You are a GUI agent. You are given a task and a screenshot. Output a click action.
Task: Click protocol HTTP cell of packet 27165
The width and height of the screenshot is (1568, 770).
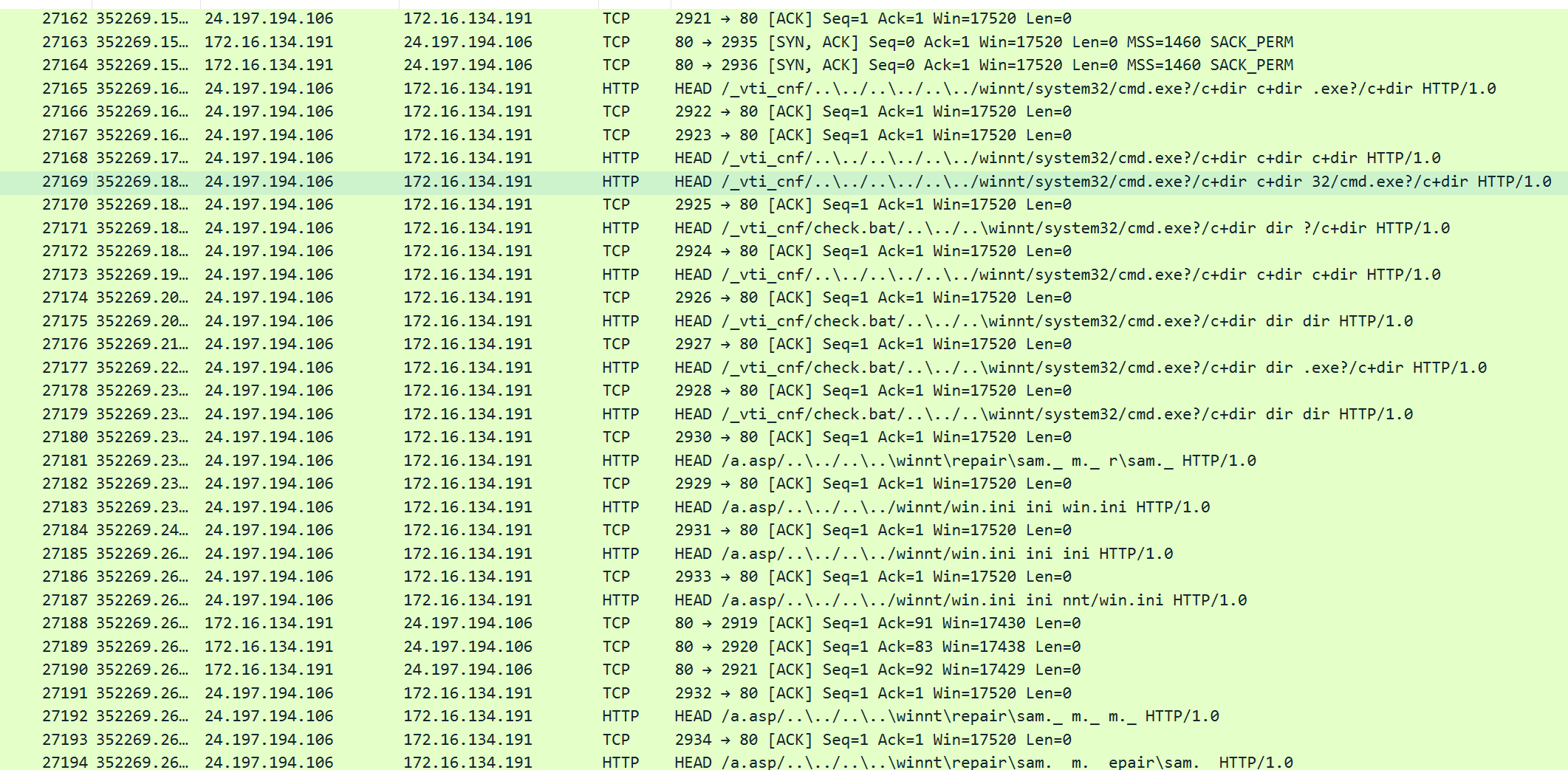tap(621, 89)
